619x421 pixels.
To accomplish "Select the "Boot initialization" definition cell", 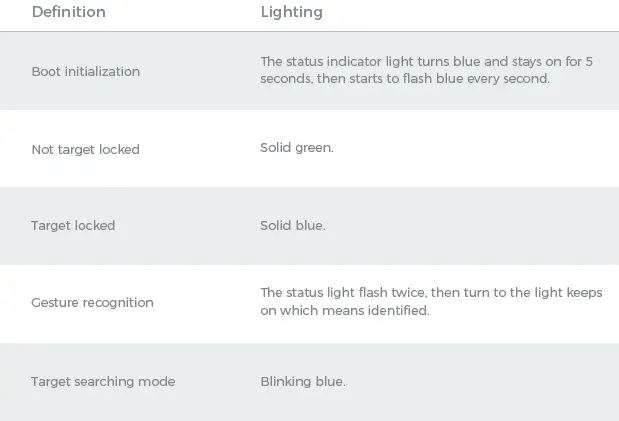I will (85, 72).
